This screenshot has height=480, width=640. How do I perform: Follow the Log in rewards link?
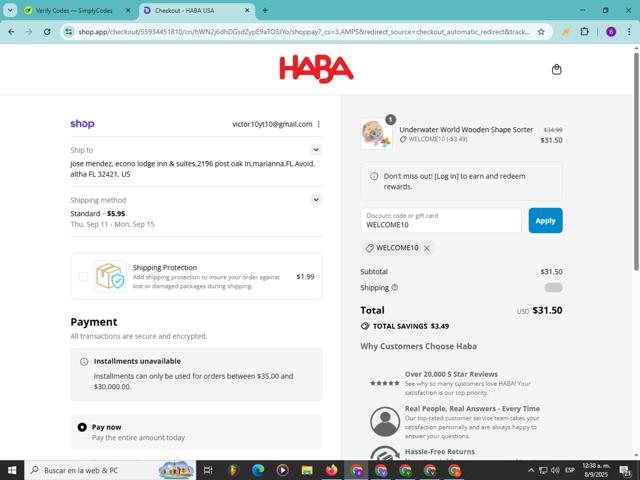click(446, 176)
